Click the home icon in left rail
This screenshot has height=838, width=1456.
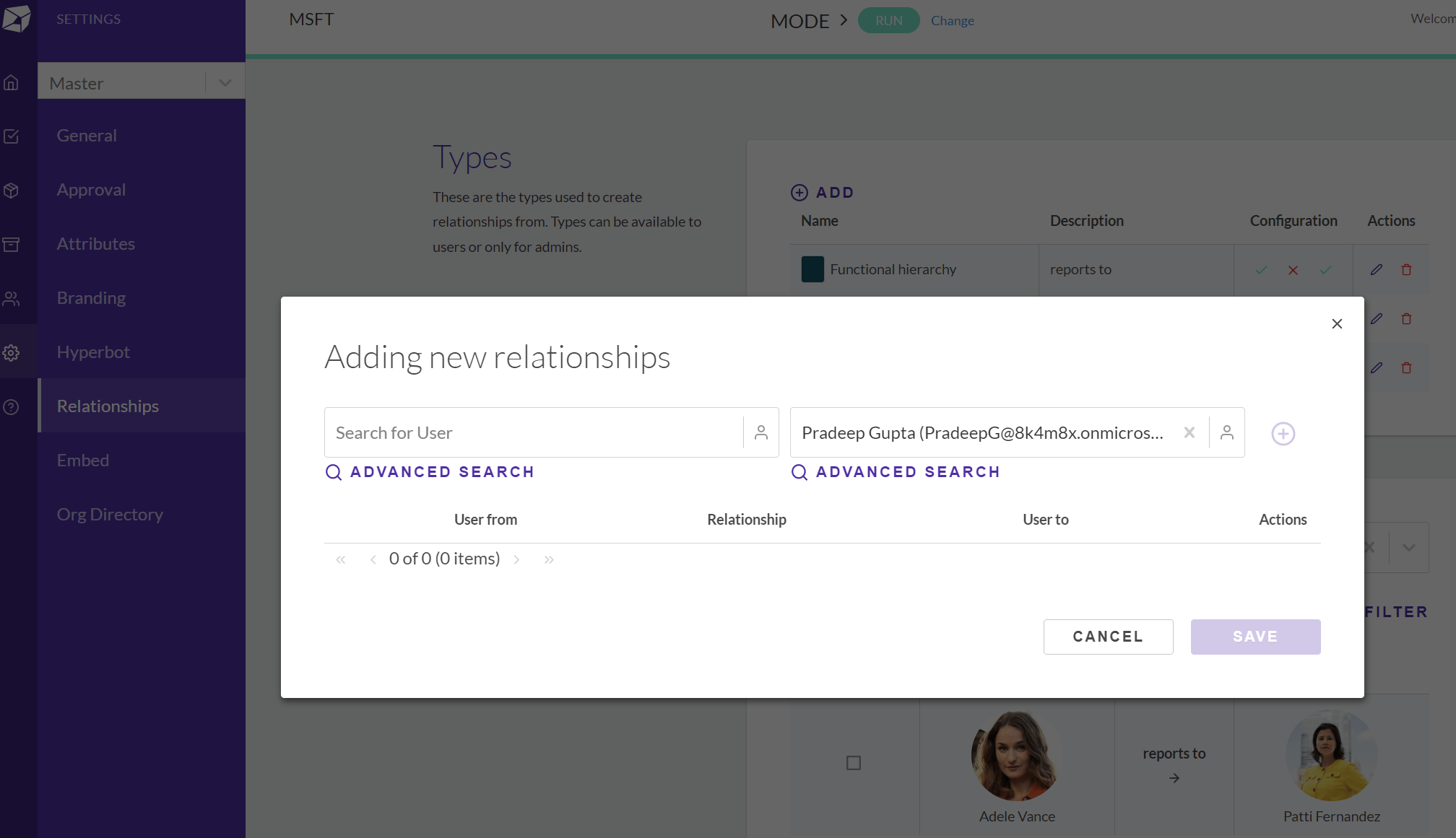click(11, 83)
